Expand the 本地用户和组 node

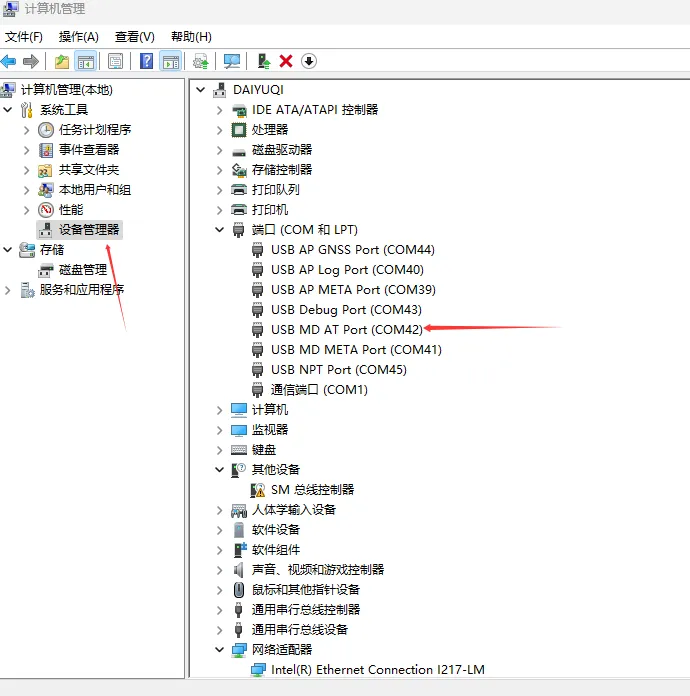26,190
